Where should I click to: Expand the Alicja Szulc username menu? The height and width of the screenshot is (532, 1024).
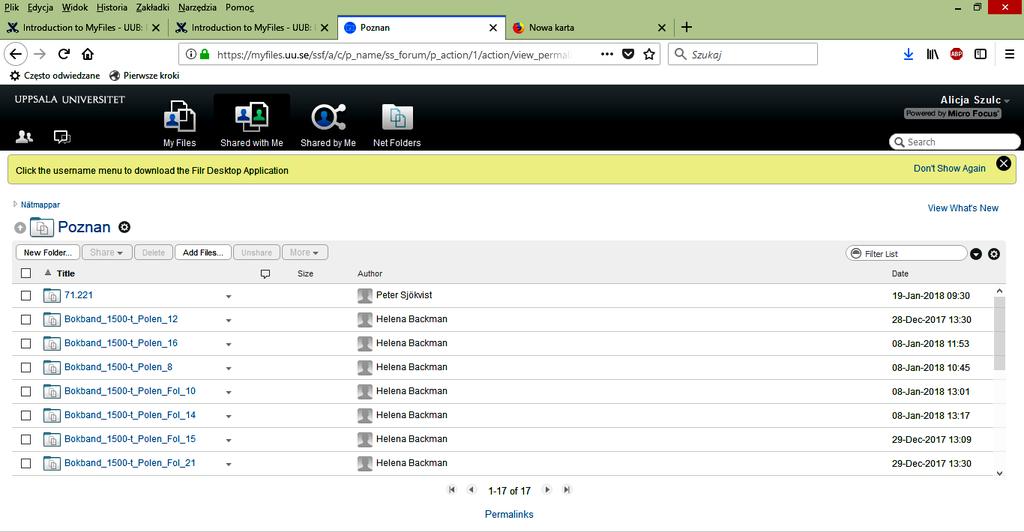974,100
